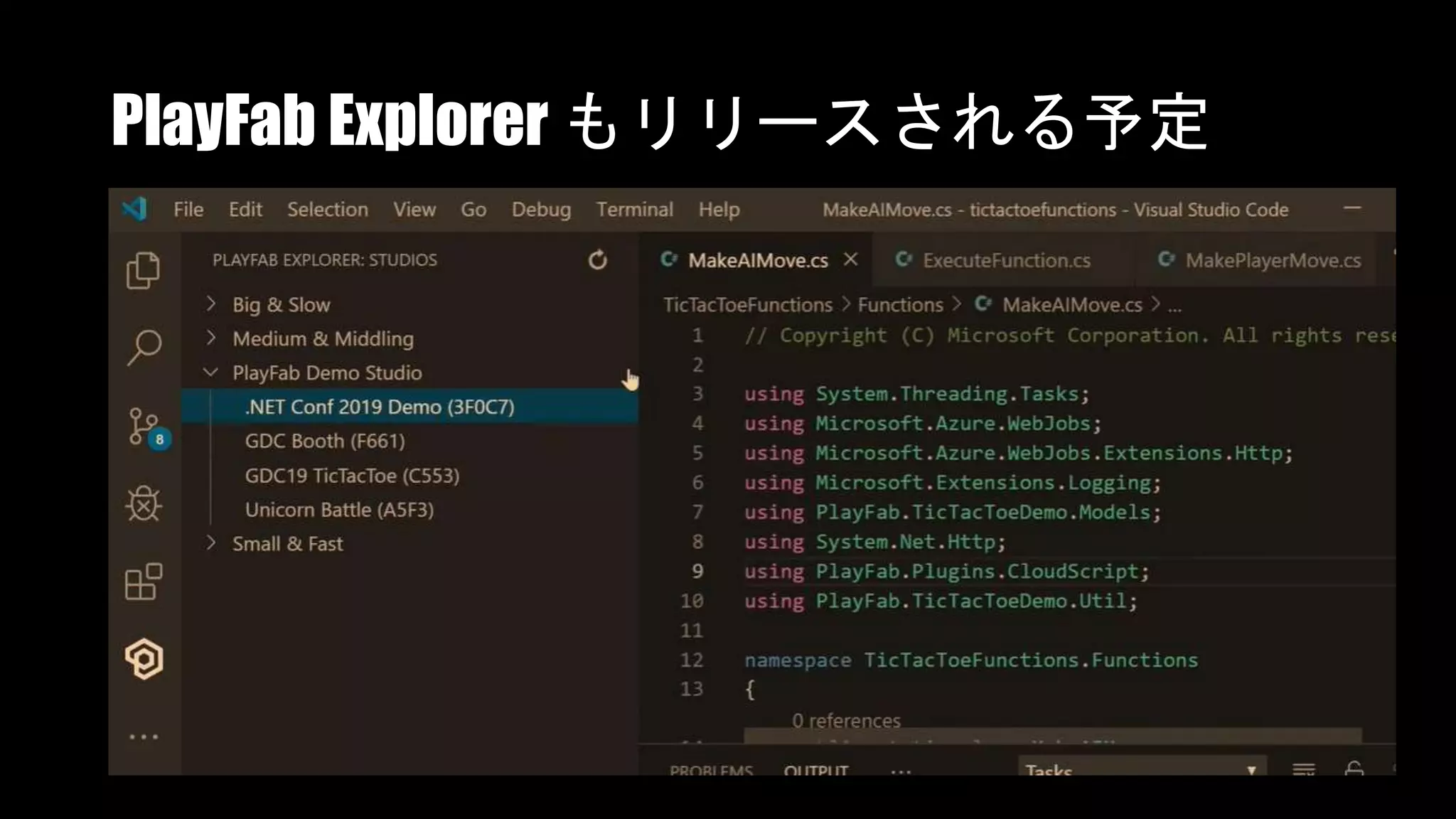1456x819 pixels.
Task: Click the PLAYFAB EXPLORER: STUDIOS header
Action: tap(325, 260)
